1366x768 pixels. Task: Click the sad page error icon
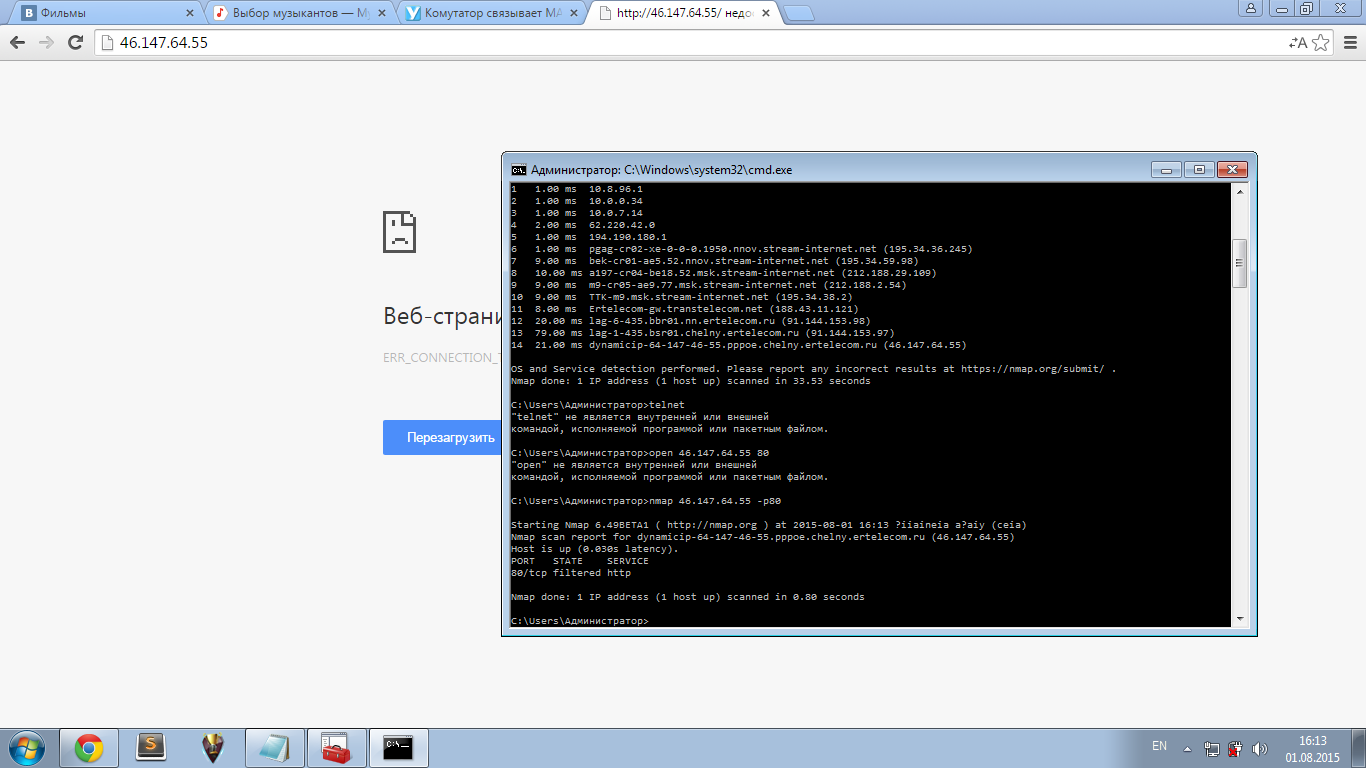click(x=399, y=231)
